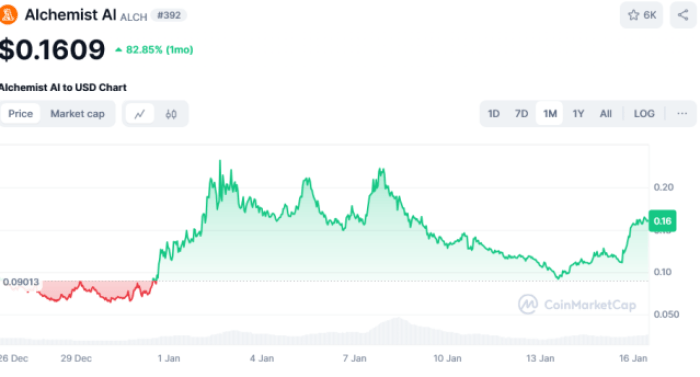Choose the 1Y time range
The height and width of the screenshot is (377, 700).
click(x=578, y=113)
